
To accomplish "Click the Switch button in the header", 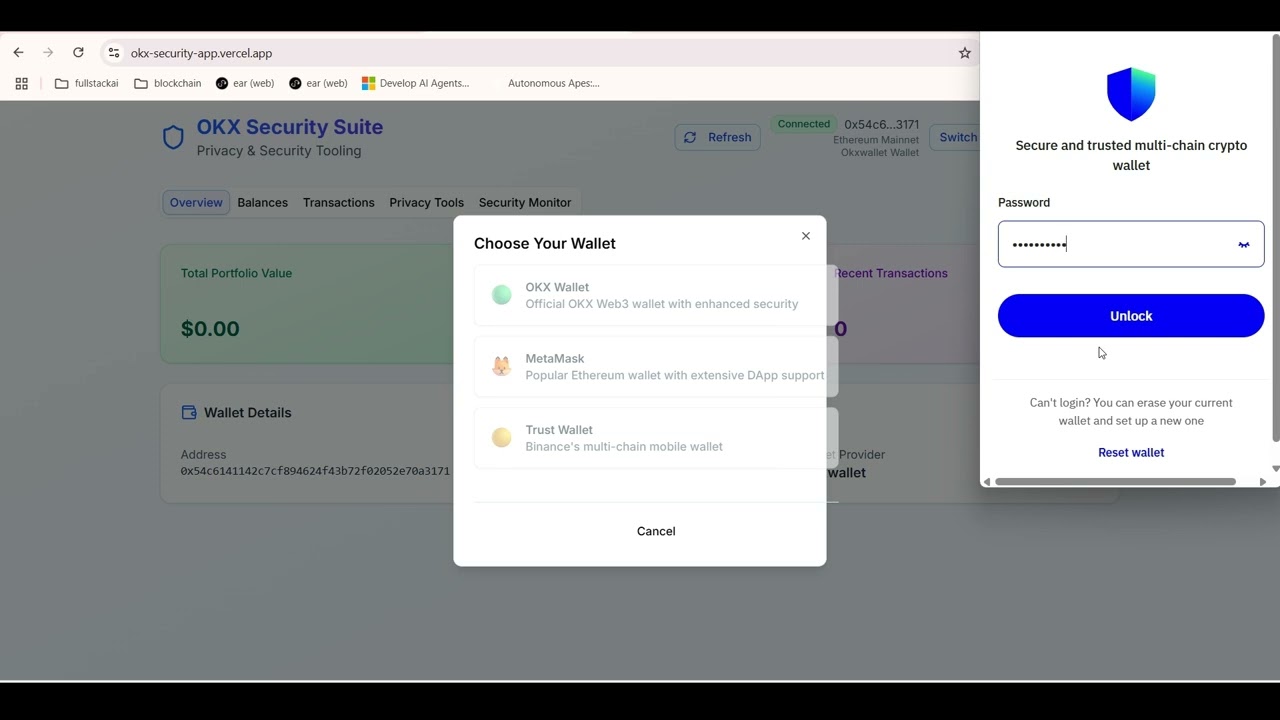I will (x=955, y=138).
